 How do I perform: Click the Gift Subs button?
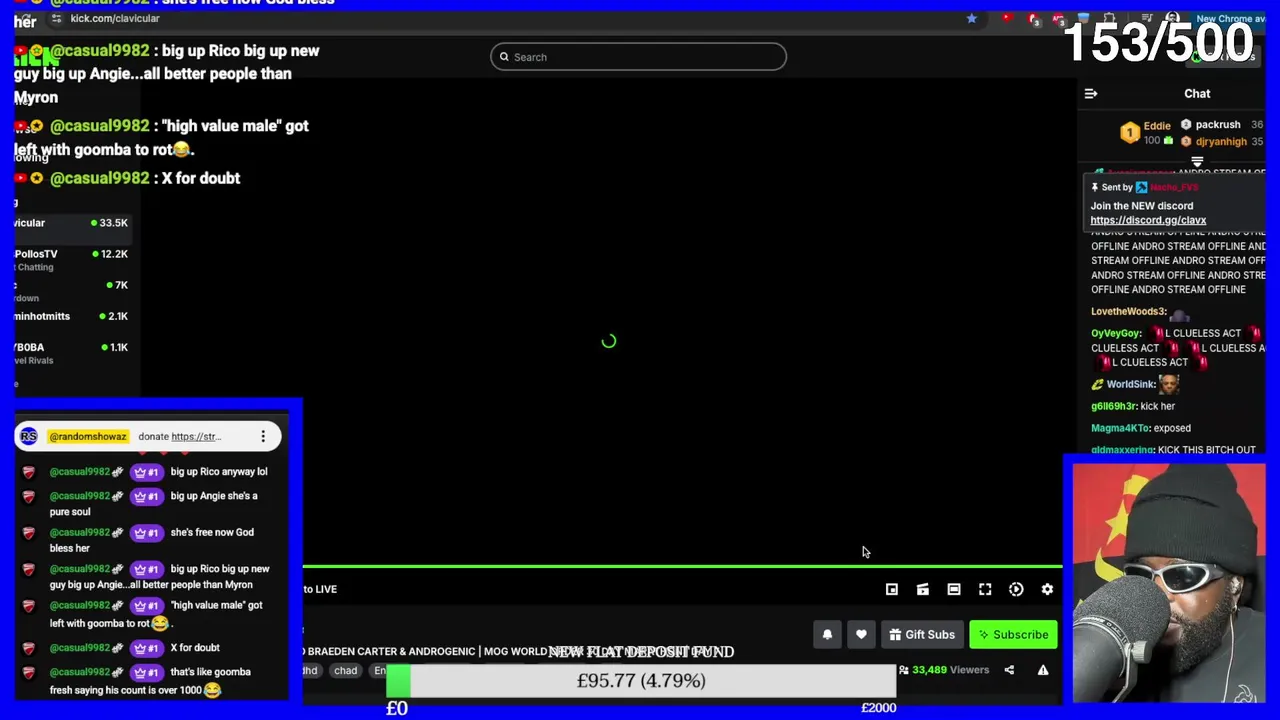coord(922,635)
